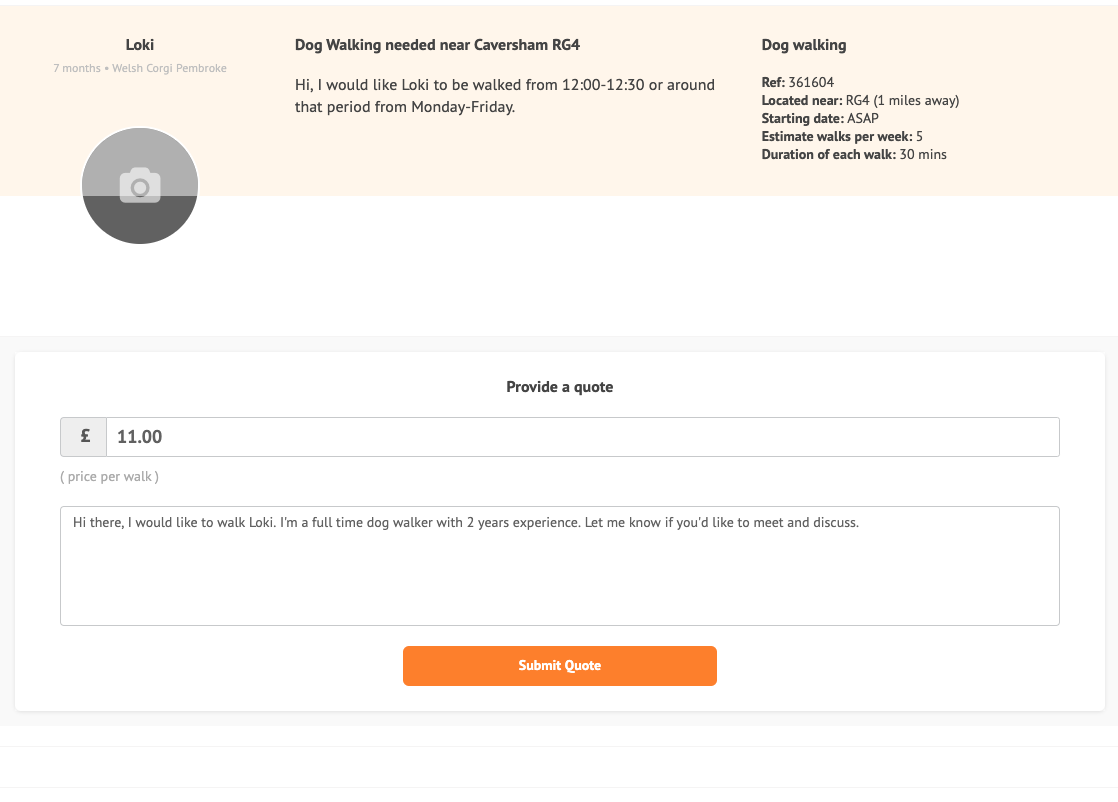This screenshot has width=1118, height=802.
Task: Click the Loki dog name heading
Action: pos(140,45)
